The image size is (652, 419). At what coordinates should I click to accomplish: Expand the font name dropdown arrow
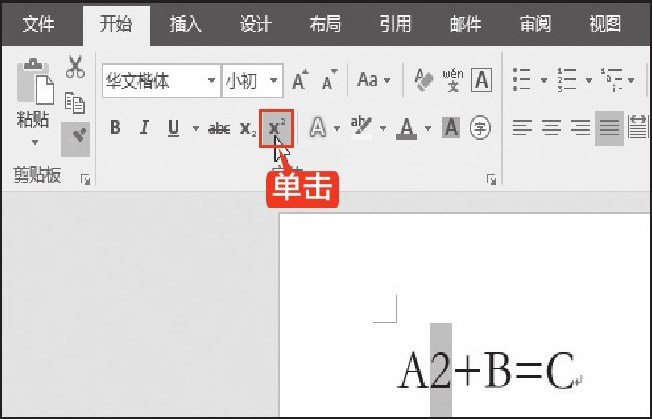[212, 81]
